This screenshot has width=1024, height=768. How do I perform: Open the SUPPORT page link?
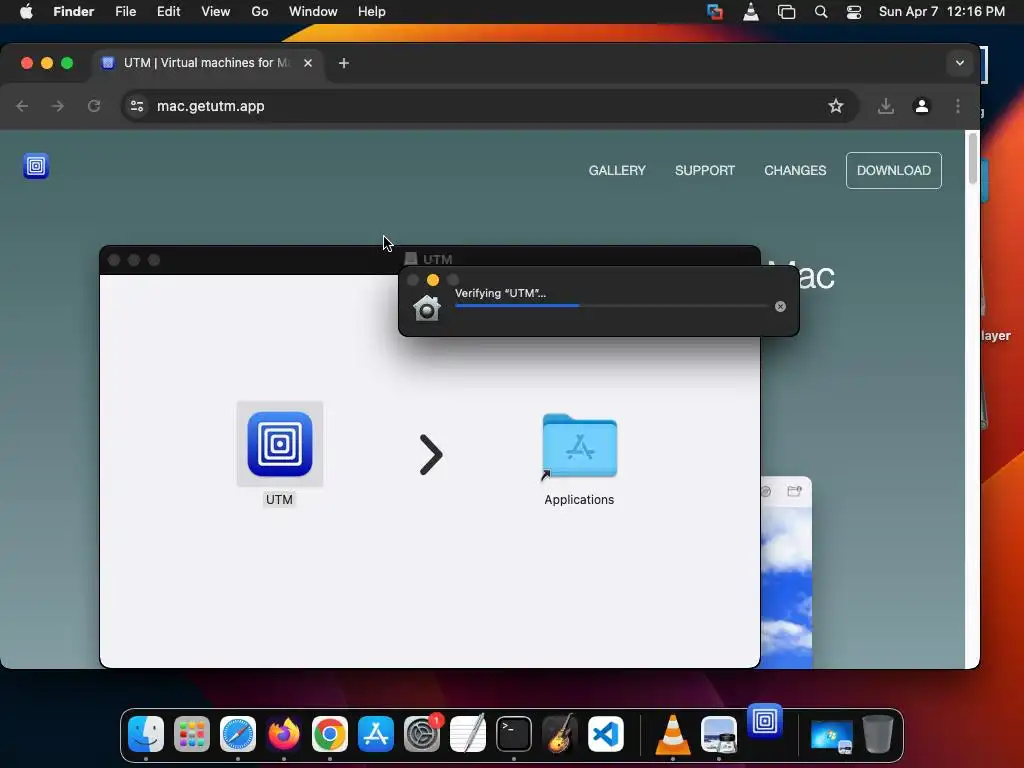coord(705,170)
